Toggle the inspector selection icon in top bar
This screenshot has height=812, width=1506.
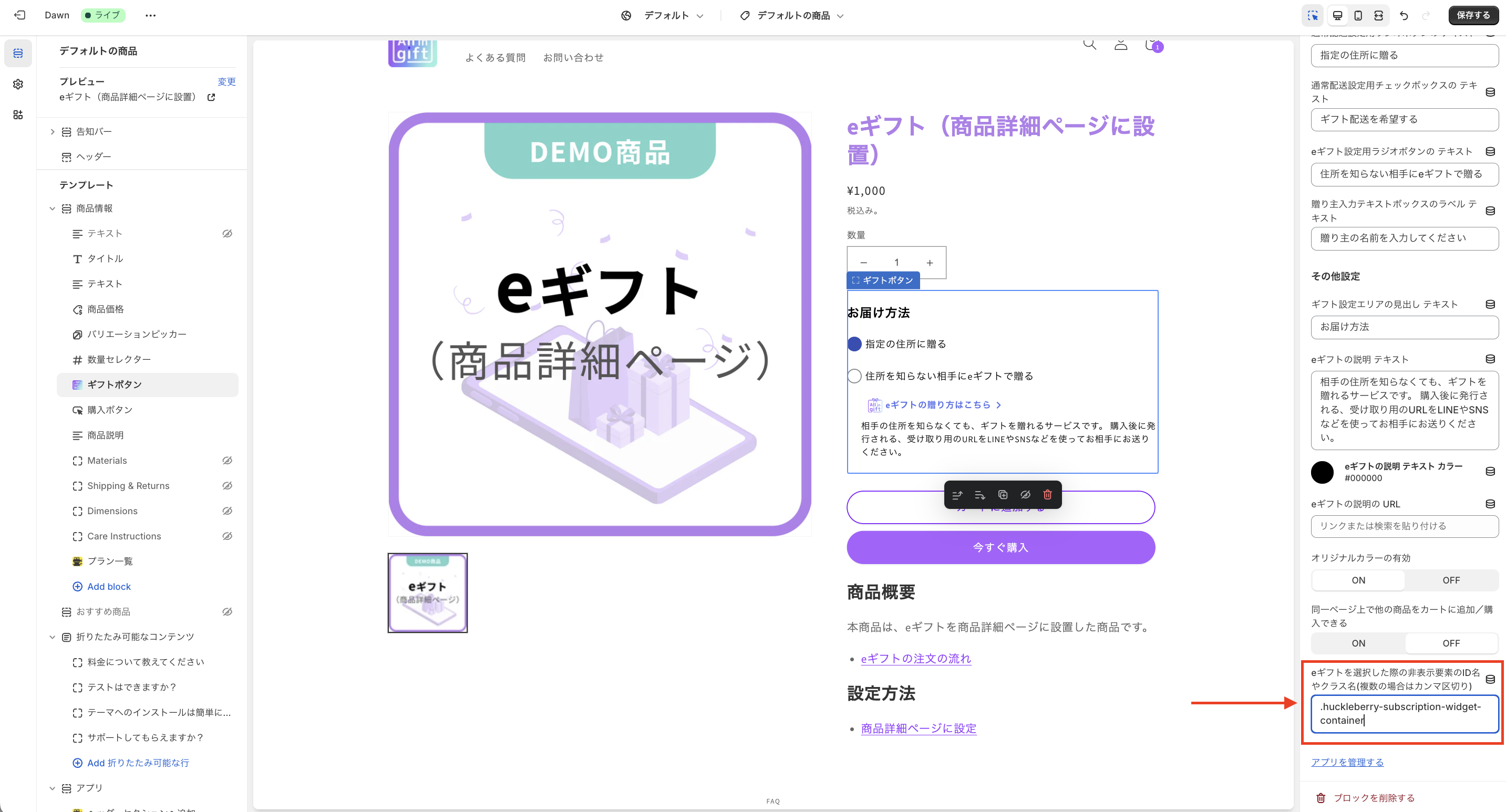(1313, 16)
